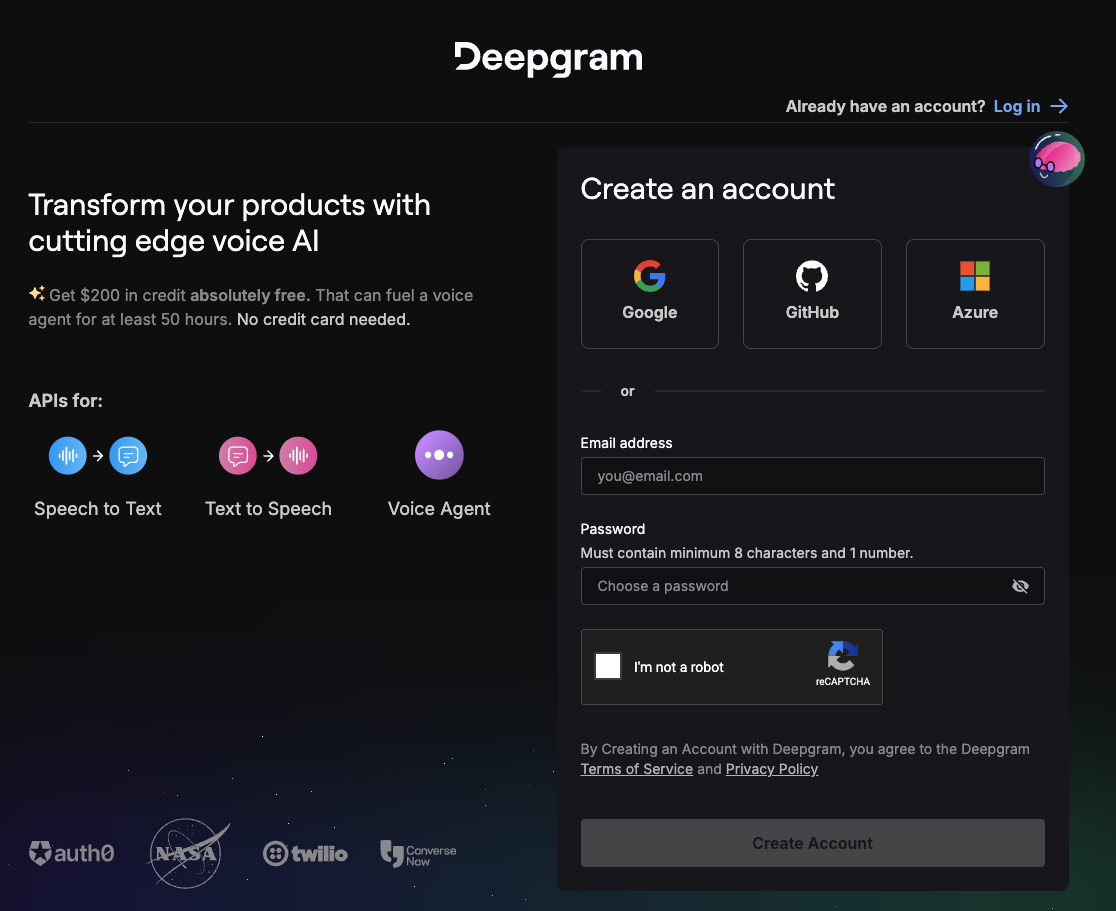Click the 'APIs for:' heading

pos(65,401)
